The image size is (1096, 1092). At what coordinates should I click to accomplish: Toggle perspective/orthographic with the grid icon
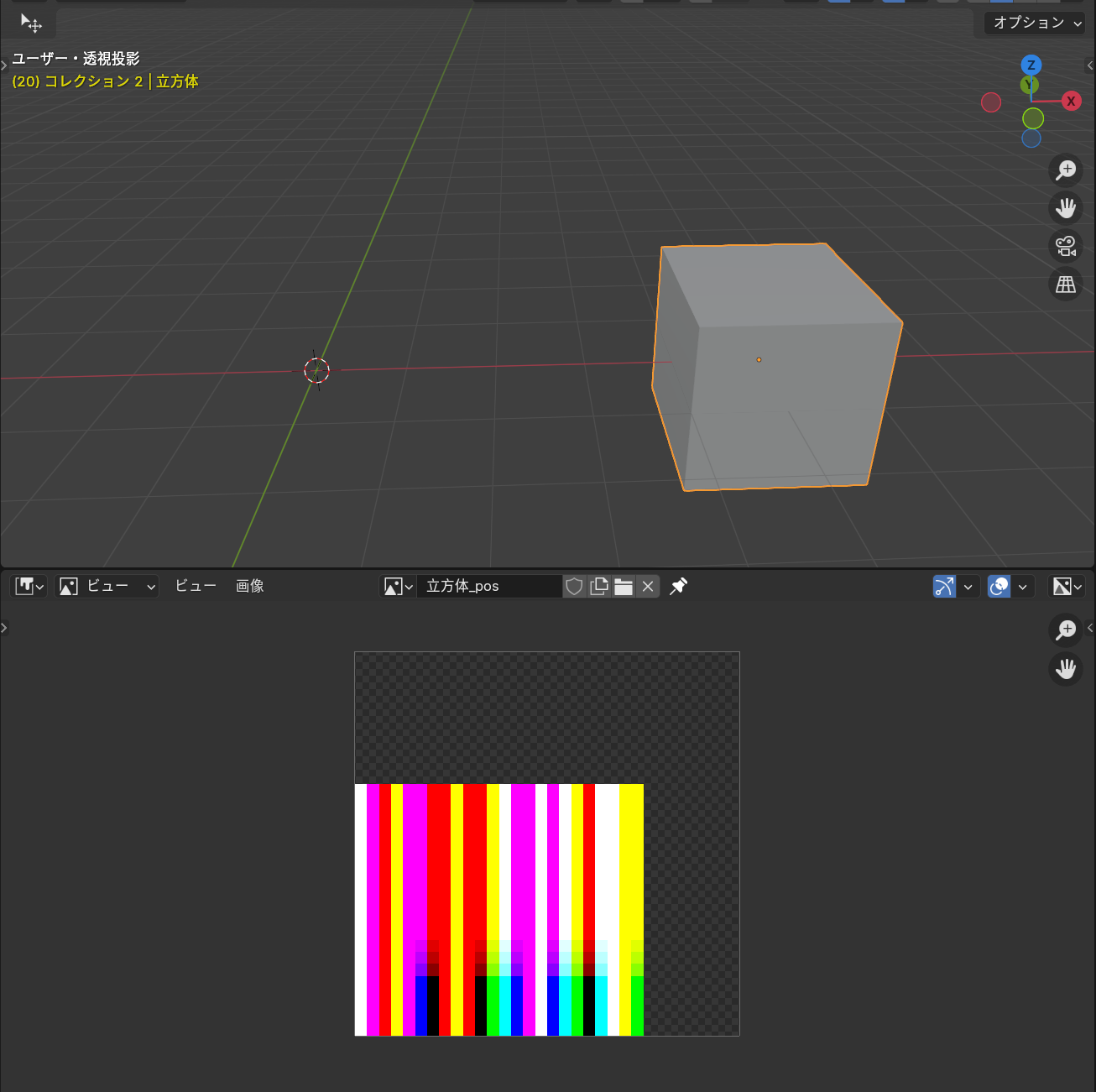pos(1066,285)
